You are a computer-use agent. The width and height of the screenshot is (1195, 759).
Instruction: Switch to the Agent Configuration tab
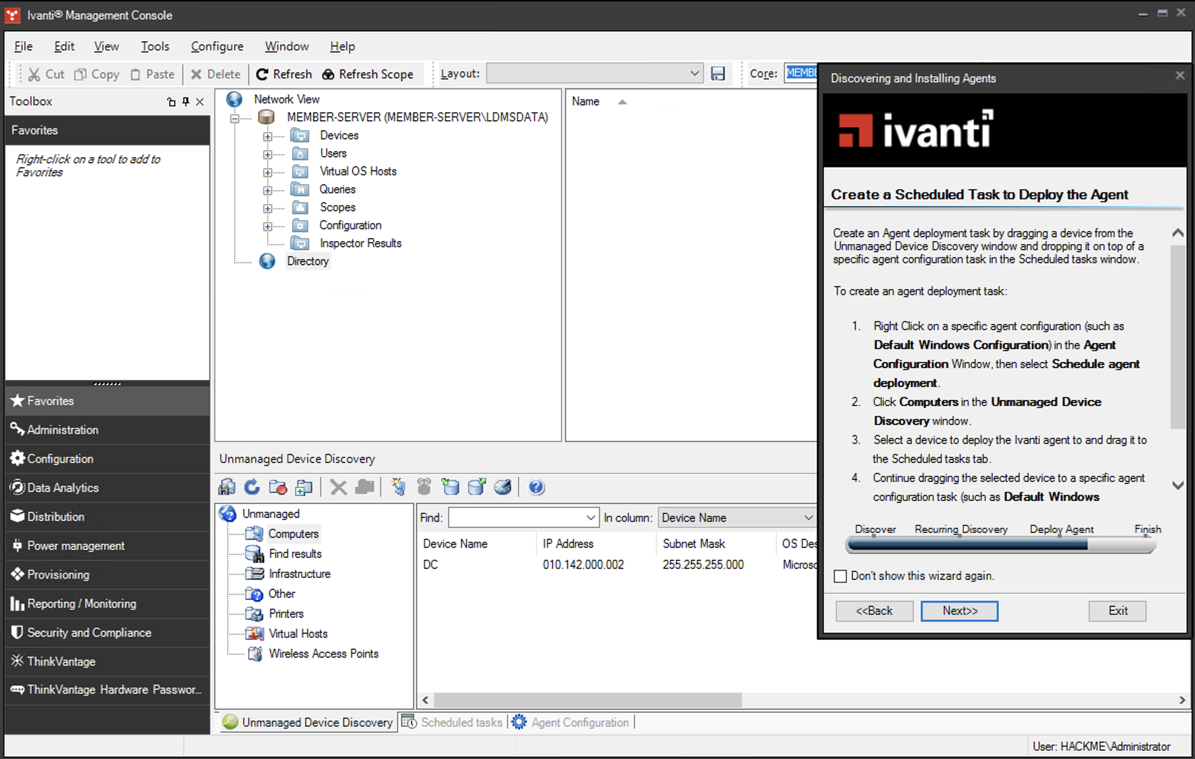572,722
